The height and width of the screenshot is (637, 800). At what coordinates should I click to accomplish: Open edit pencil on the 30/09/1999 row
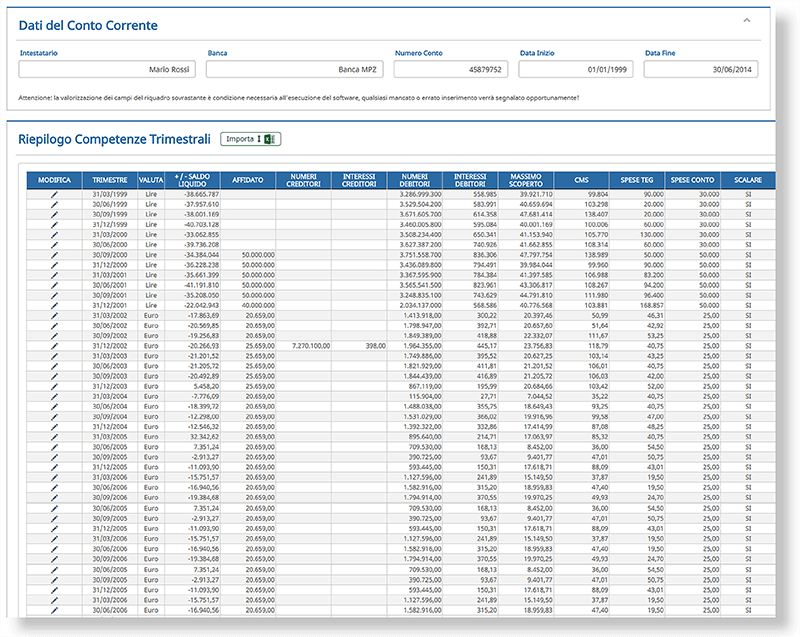[x=54, y=215]
